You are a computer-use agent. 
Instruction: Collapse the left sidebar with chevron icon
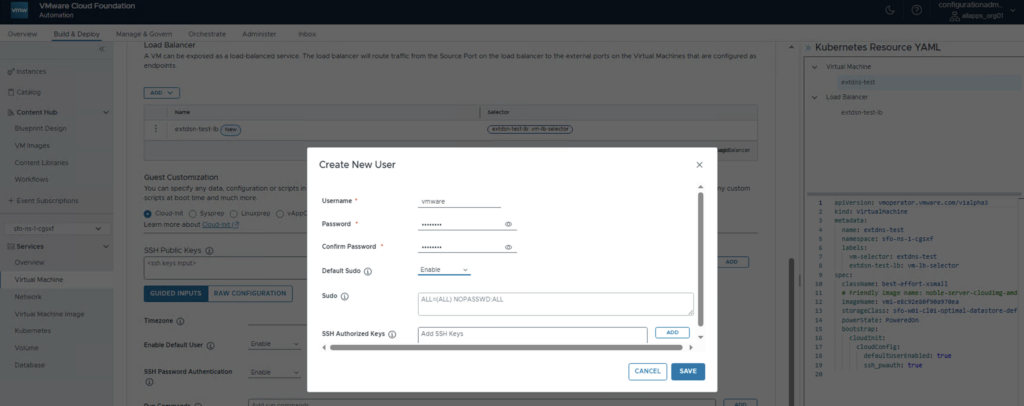101,50
